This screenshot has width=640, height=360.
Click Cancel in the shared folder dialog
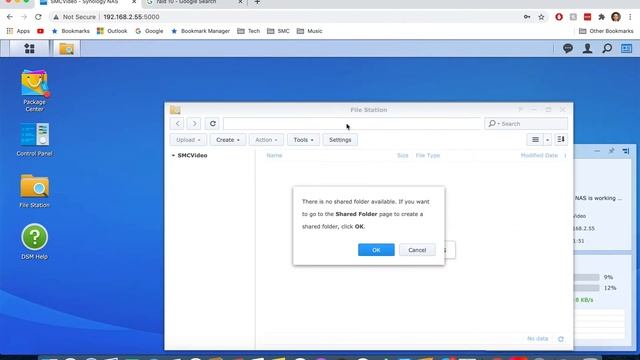click(x=417, y=250)
